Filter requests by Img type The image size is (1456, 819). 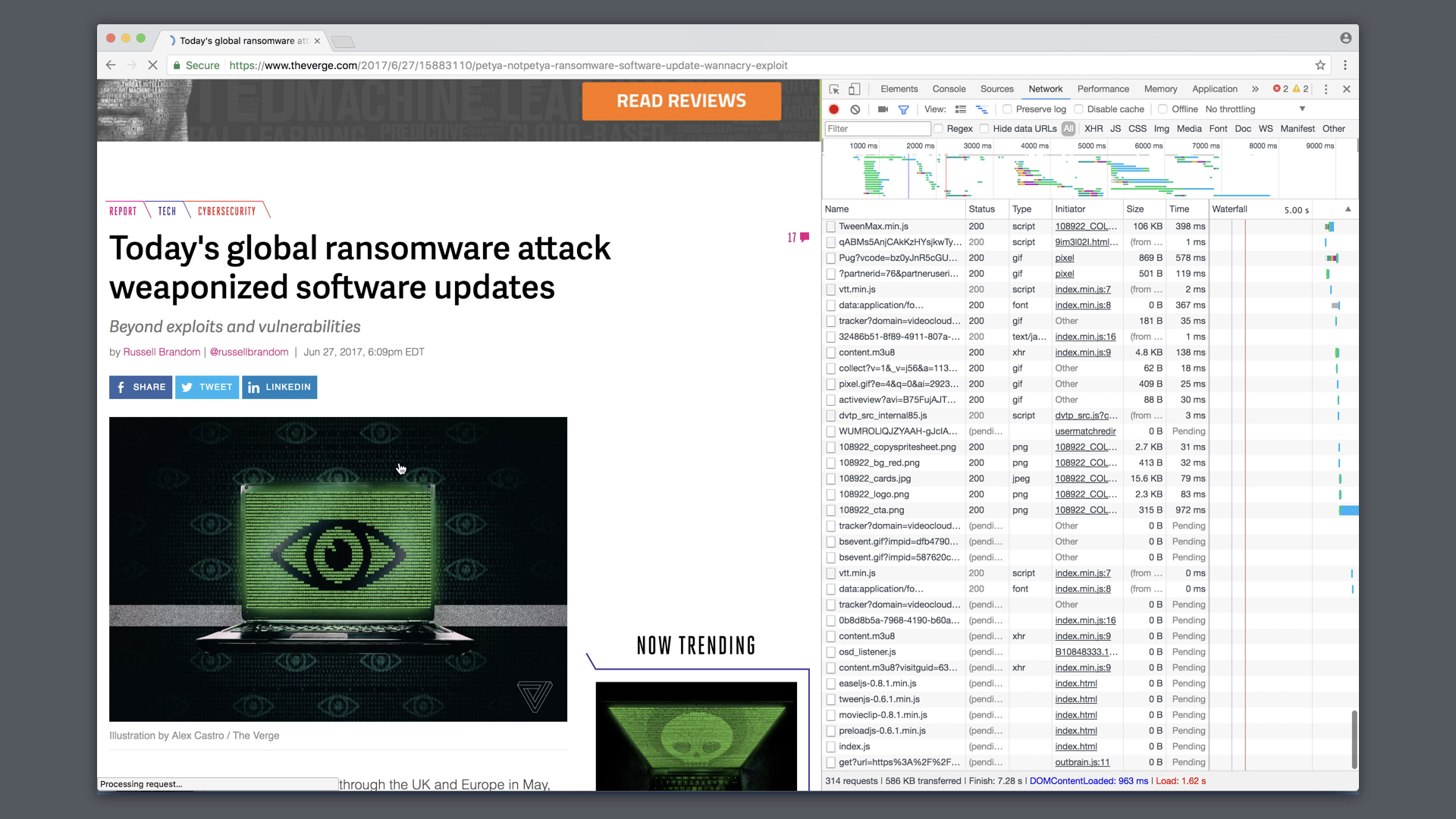[x=1161, y=129]
